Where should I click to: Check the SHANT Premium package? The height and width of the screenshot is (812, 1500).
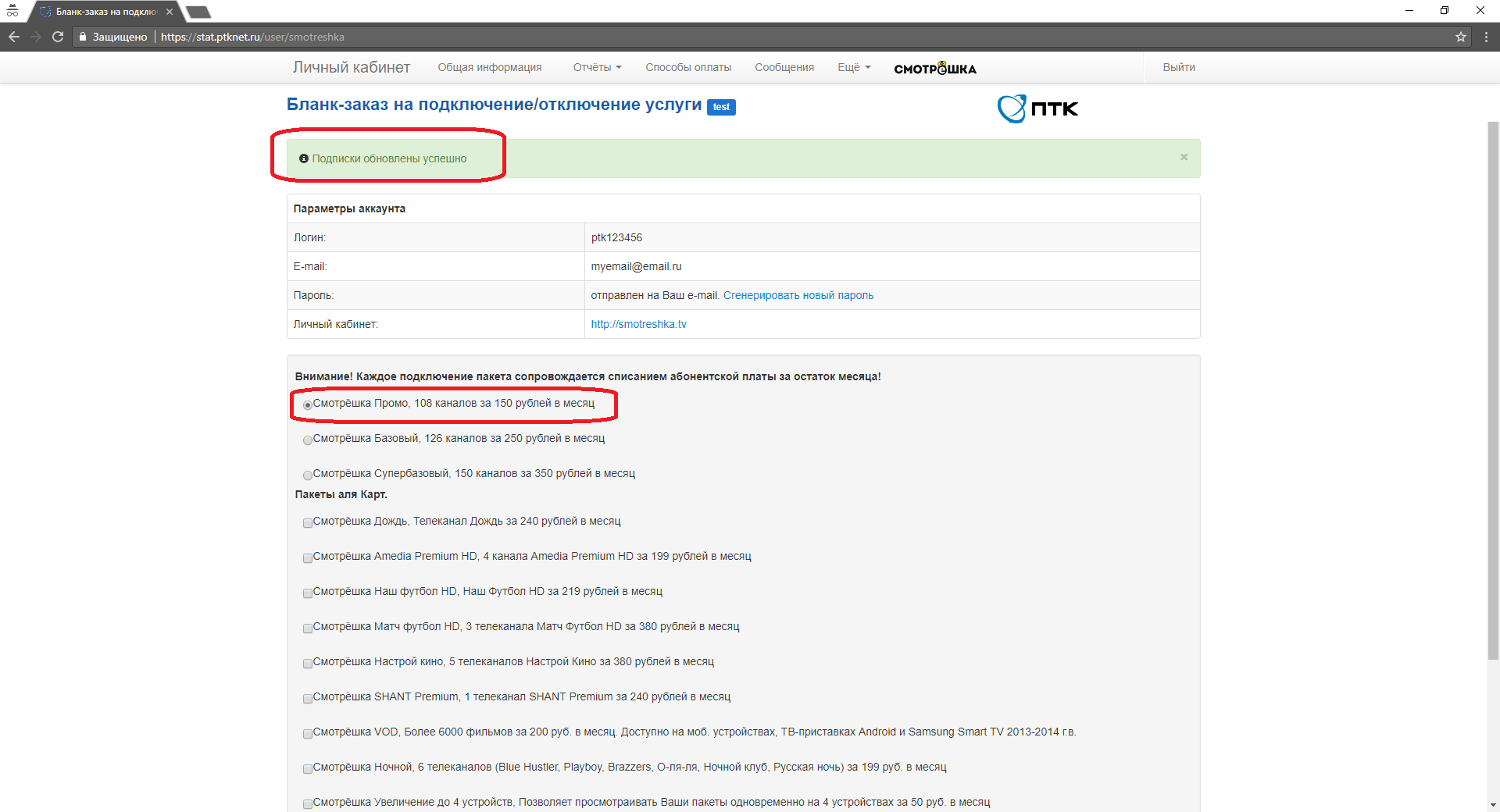[x=308, y=698]
